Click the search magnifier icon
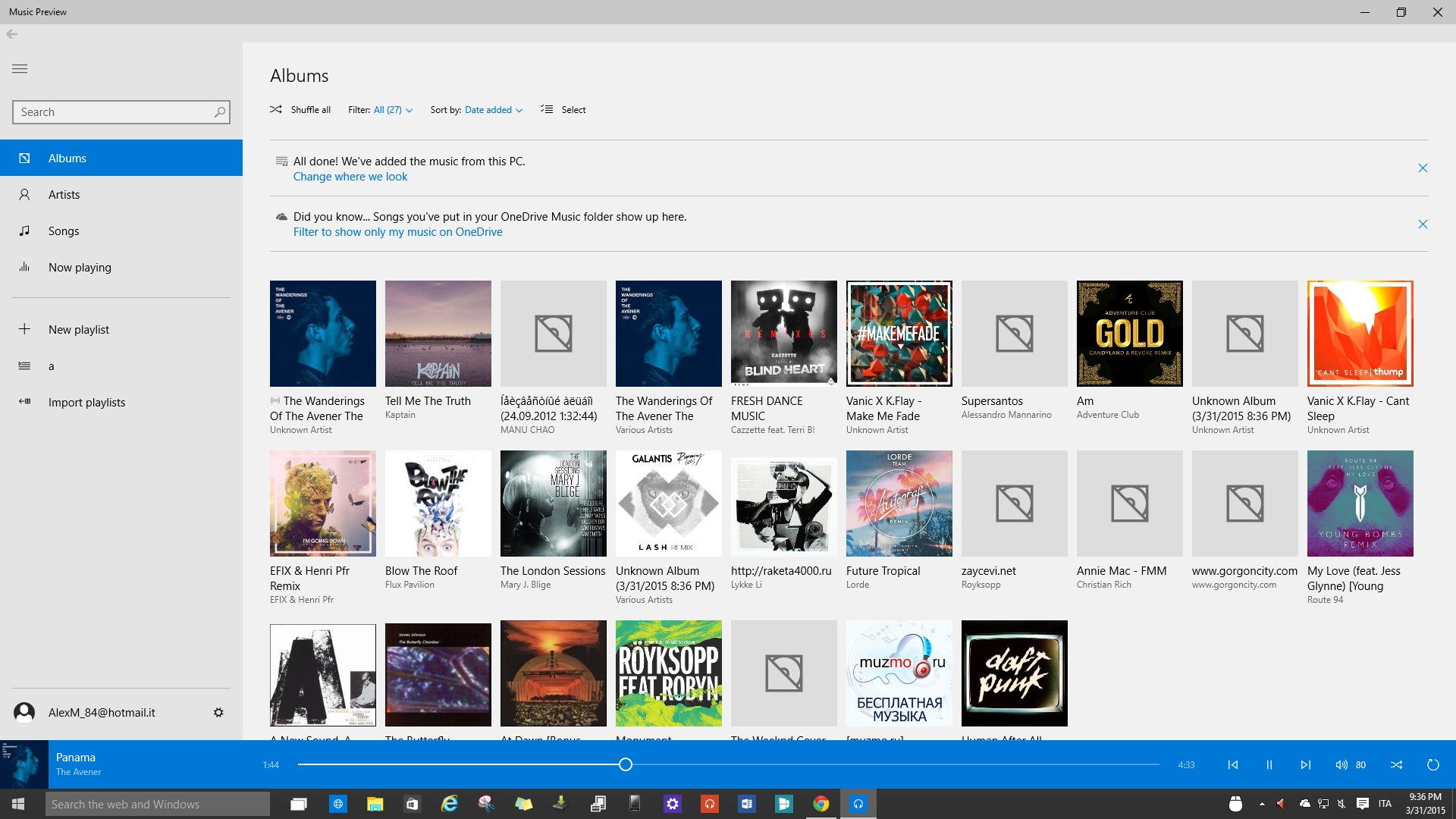This screenshot has width=1456, height=819. (x=220, y=112)
